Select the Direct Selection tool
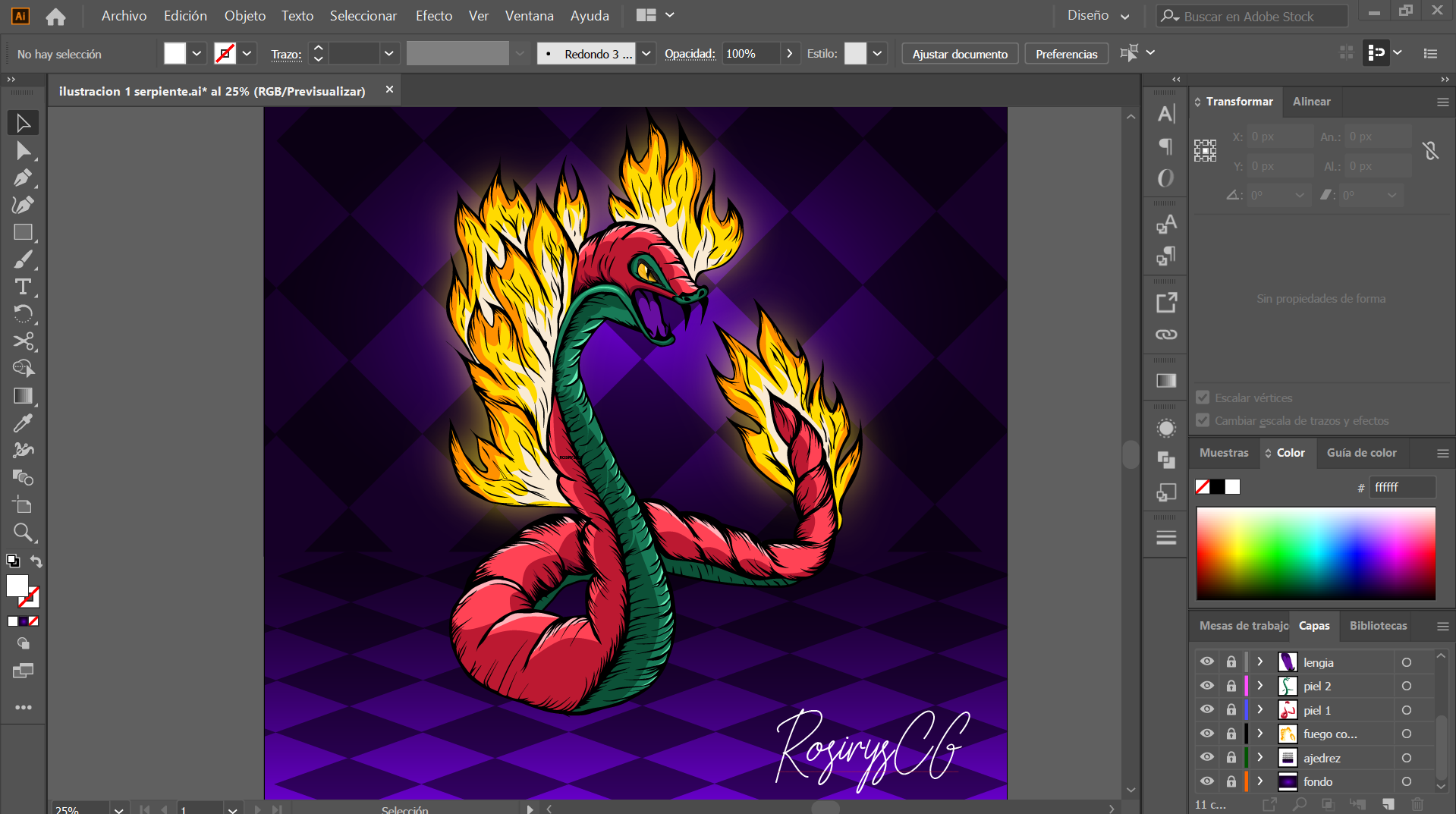This screenshot has width=1456, height=814. (23, 151)
